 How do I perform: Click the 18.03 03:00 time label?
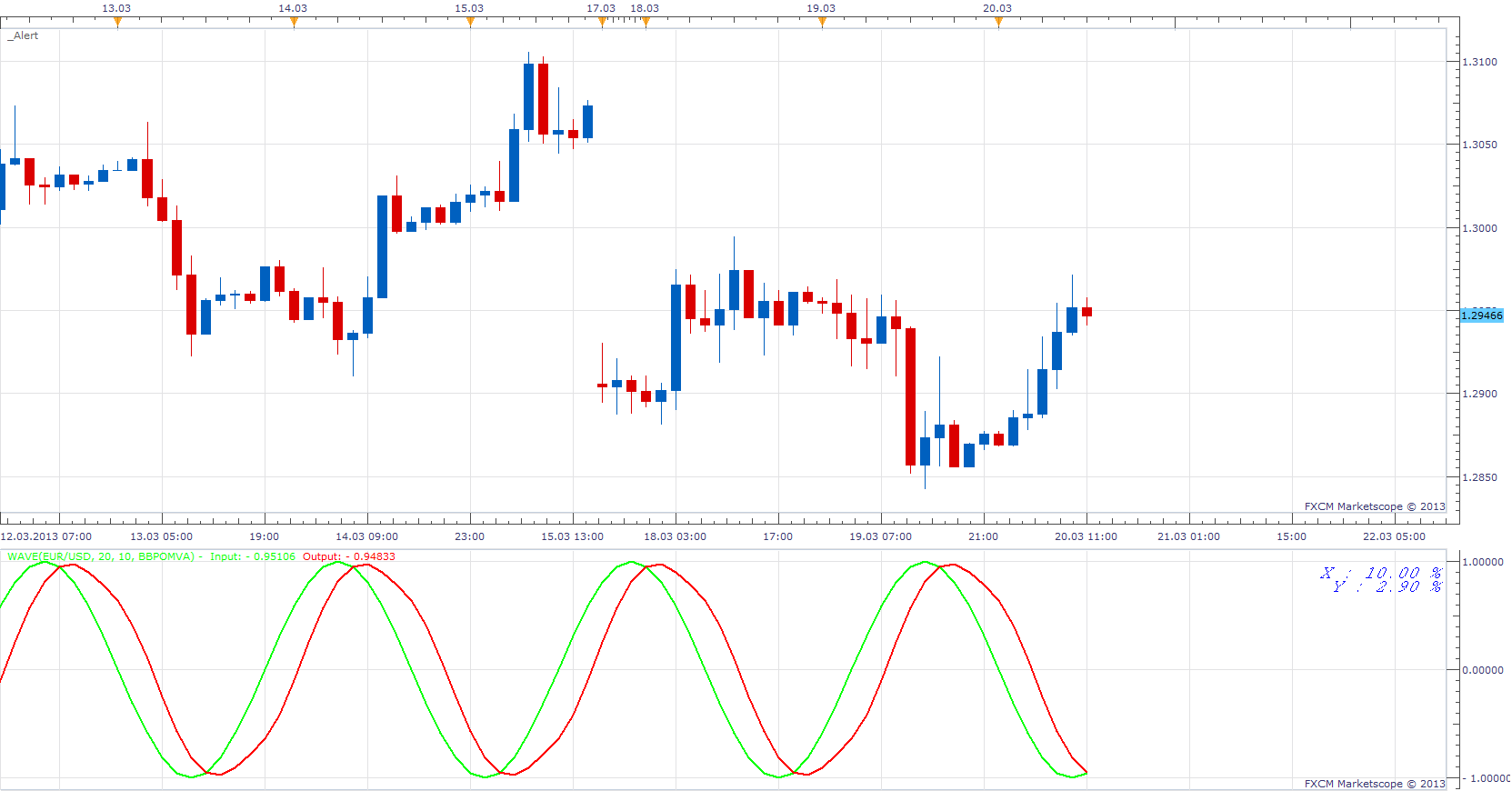coord(675,536)
